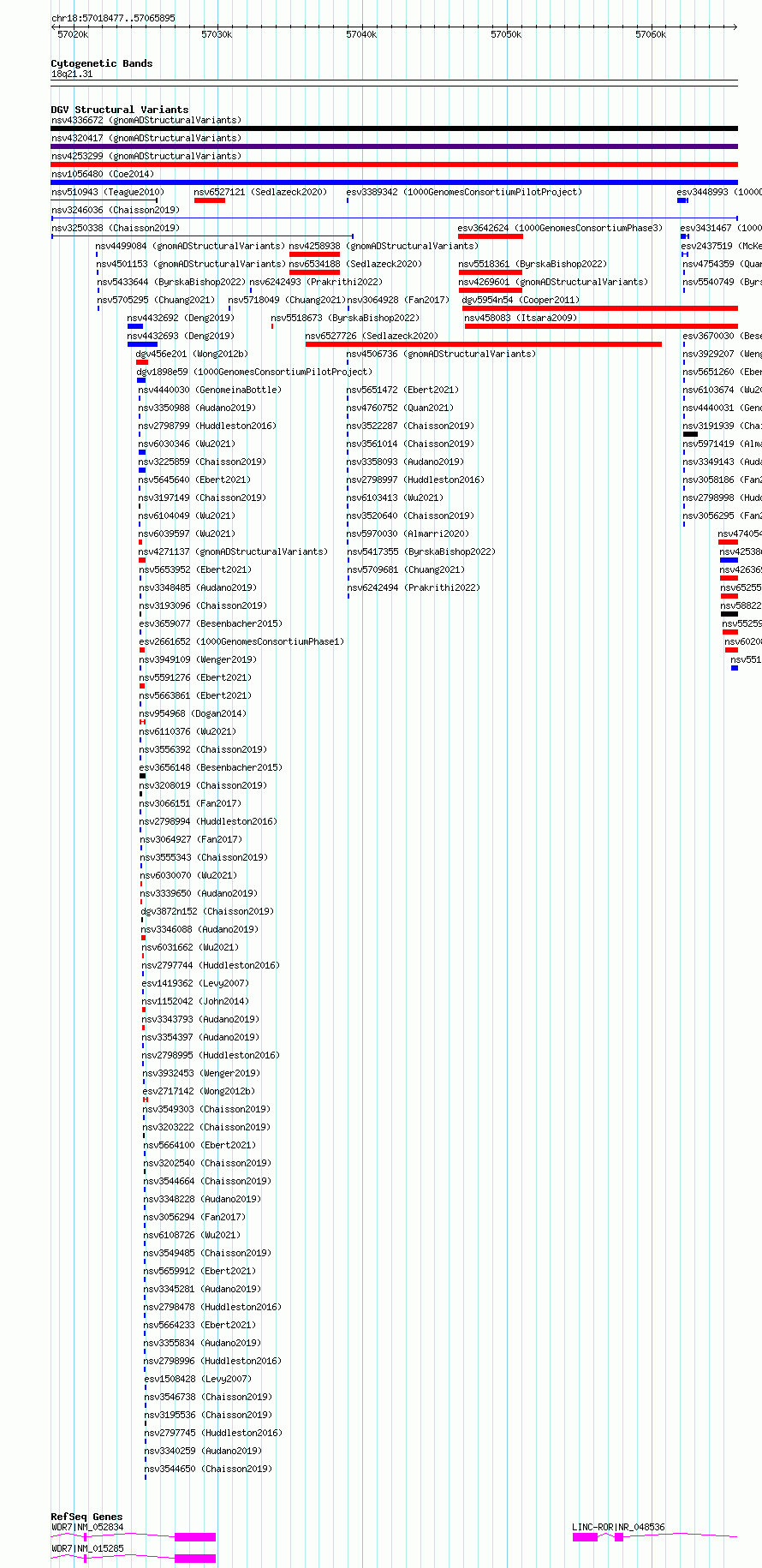Select nsv4440030 (GenomeinaBottle) variant
Image resolution: width=762 pixels, height=1568 pixels.
[x=210, y=390]
